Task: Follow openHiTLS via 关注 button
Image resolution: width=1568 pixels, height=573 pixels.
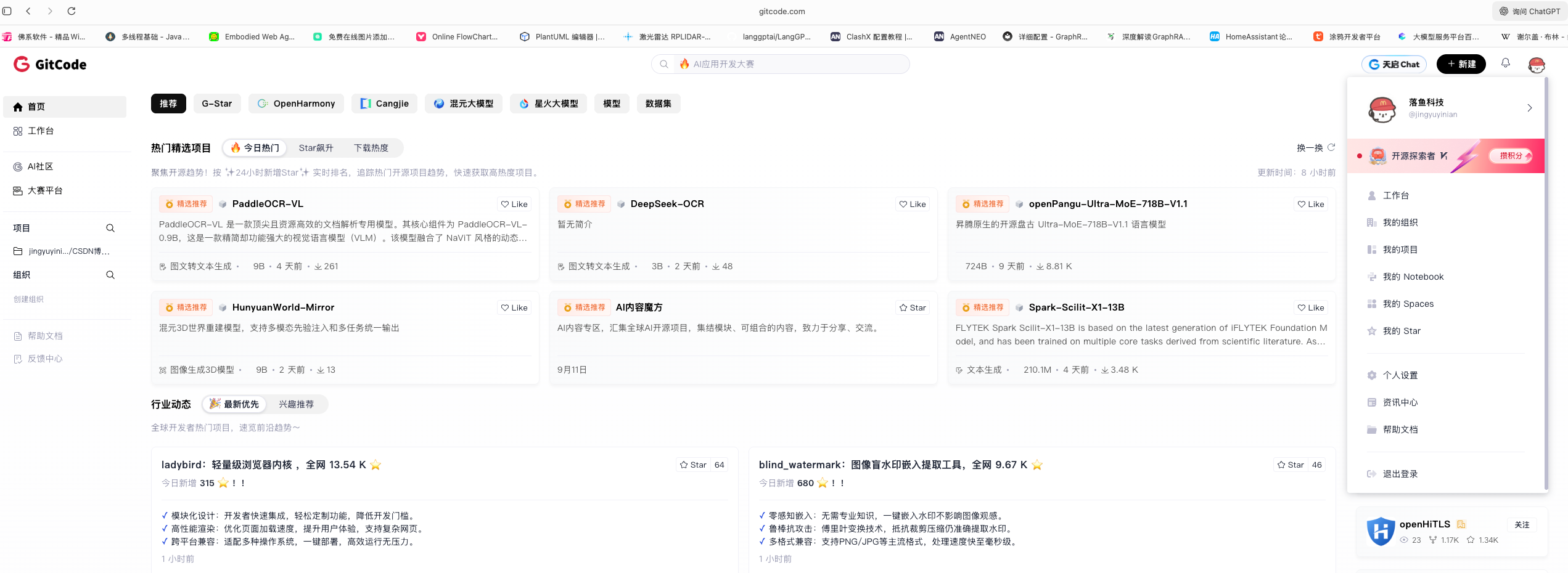Action: tap(1522, 524)
